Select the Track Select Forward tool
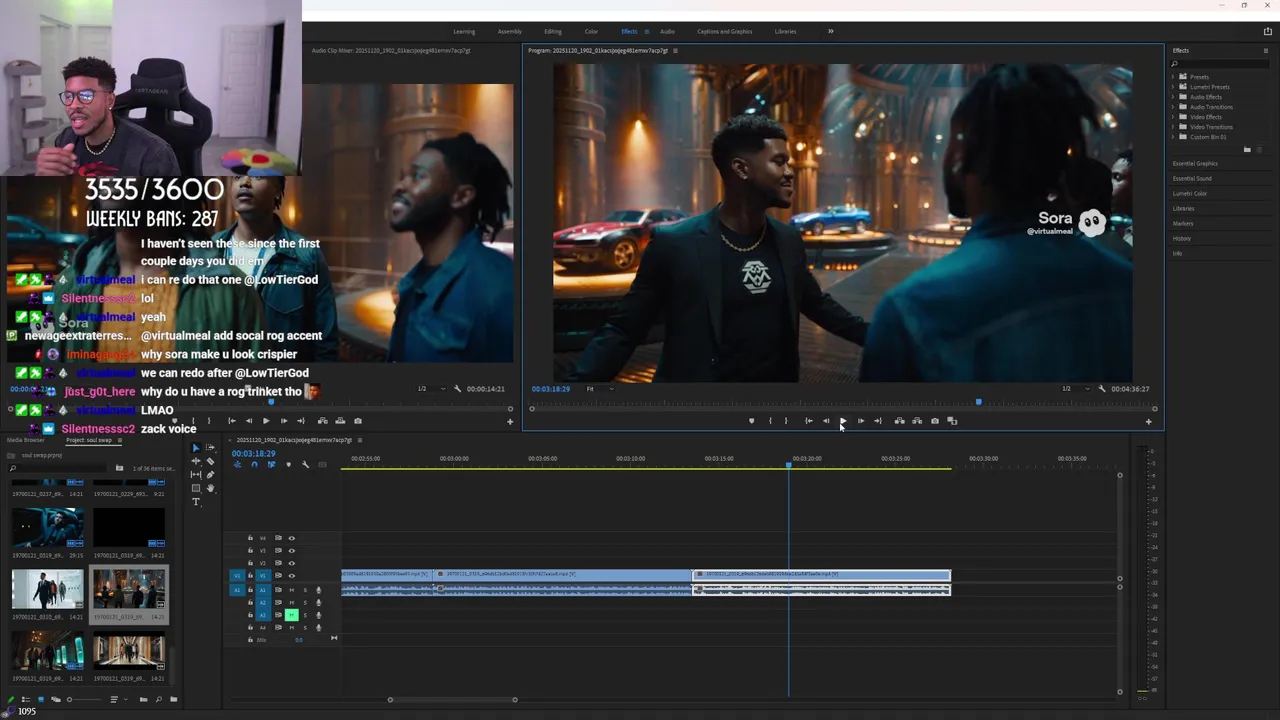 pos(210,448)
